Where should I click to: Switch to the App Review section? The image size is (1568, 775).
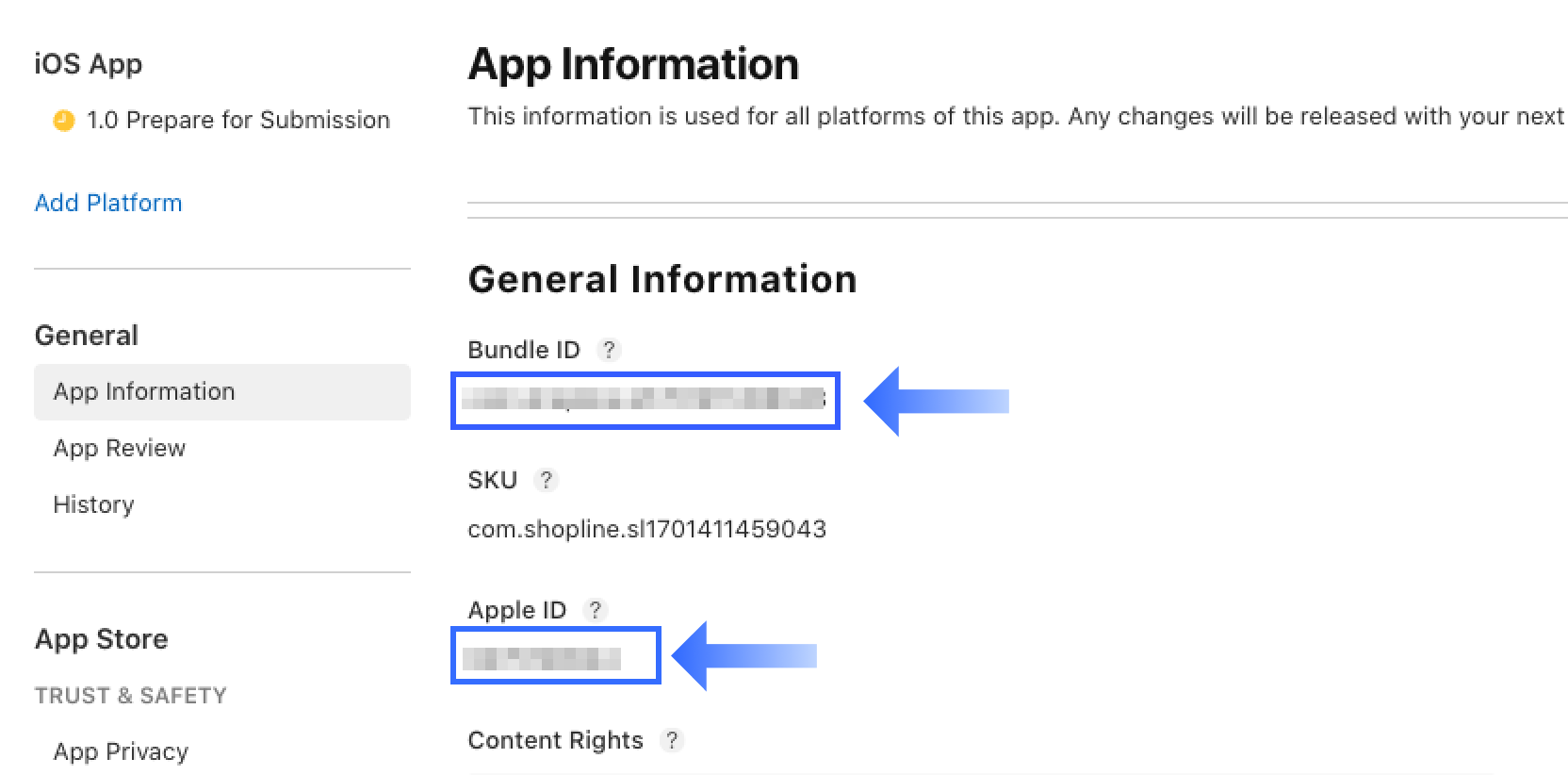click(x=119, y=448)
